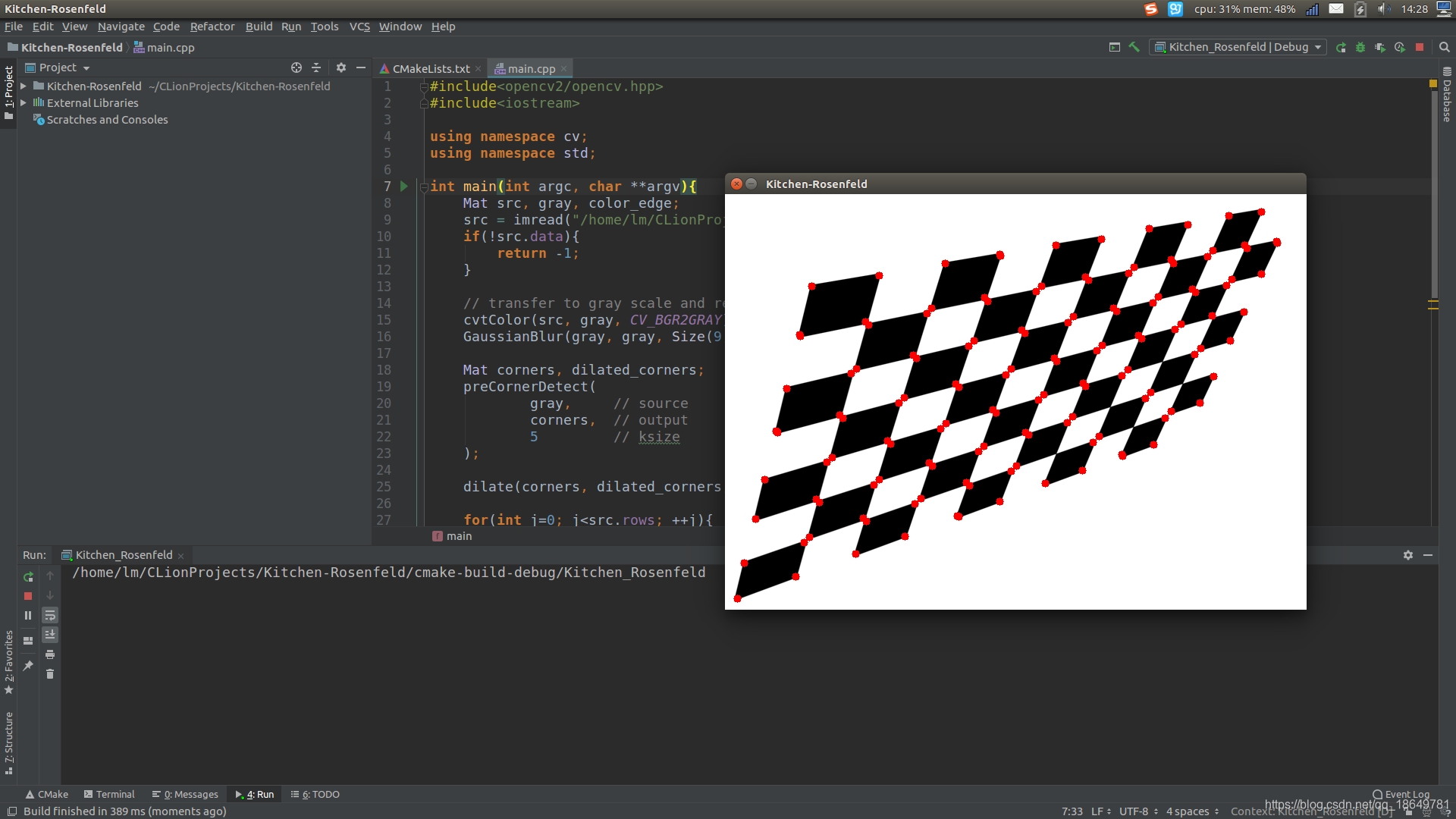Screen dimensions: 1456x819
Task: Expand External Libraries tree node
Action: point(24,103)
